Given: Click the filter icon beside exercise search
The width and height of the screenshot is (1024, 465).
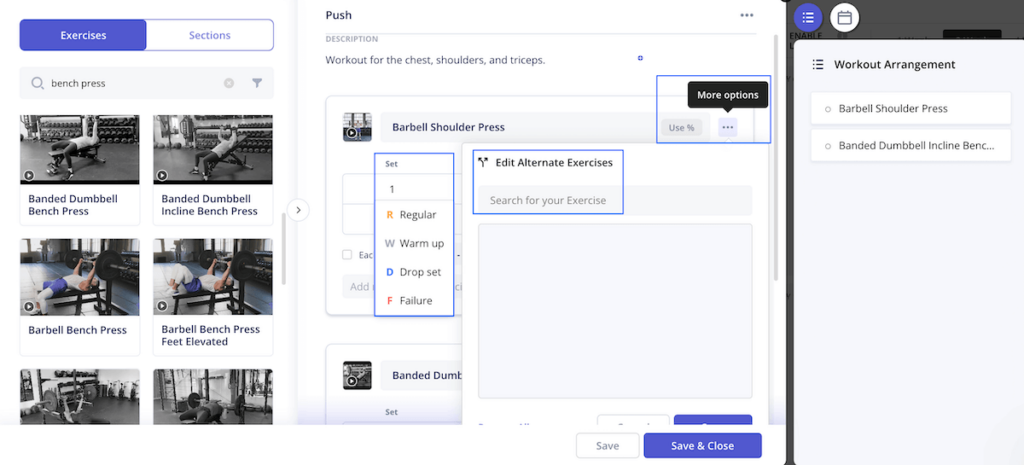Looking at the screenshot, I should pos(257,83).
